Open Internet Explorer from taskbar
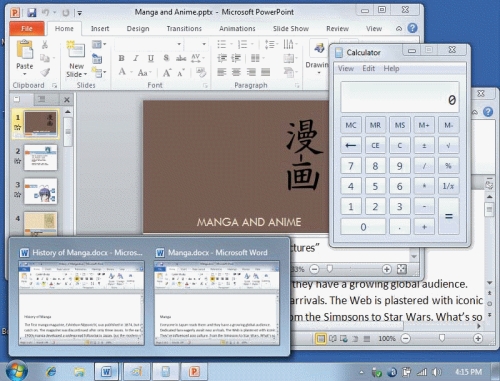This screenshot has height=381, width=500. [x=51, y=371]
